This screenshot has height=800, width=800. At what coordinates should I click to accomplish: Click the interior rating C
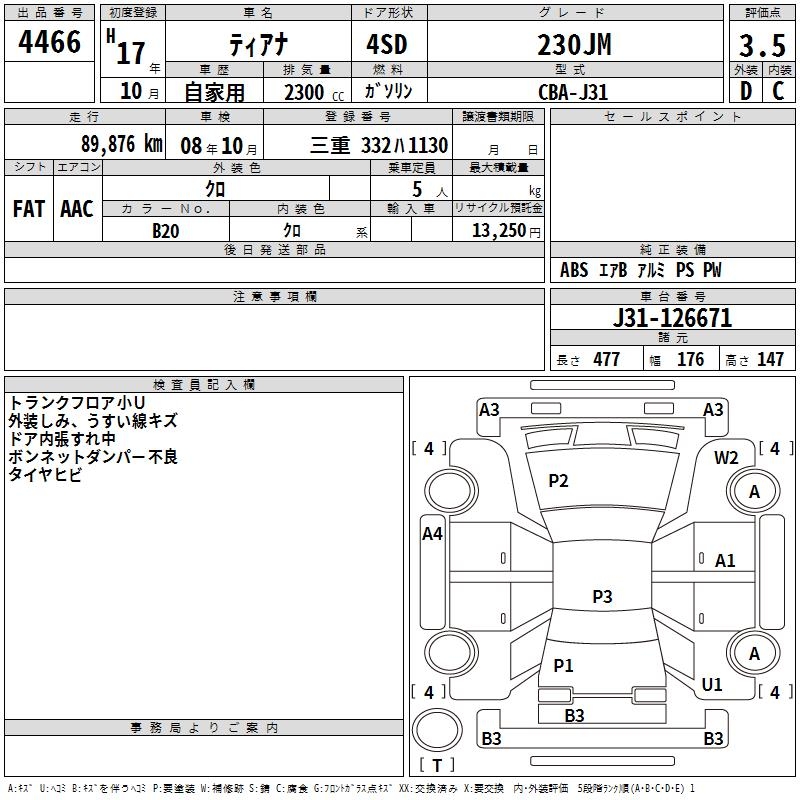click(778, 91)
